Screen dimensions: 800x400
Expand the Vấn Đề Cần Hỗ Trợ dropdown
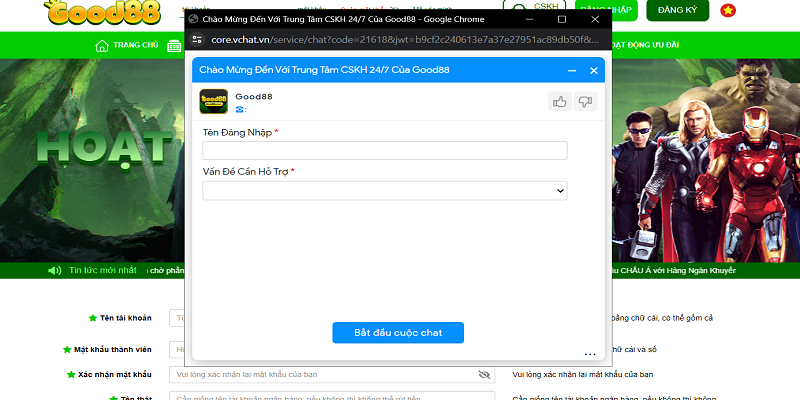(385, 190)
